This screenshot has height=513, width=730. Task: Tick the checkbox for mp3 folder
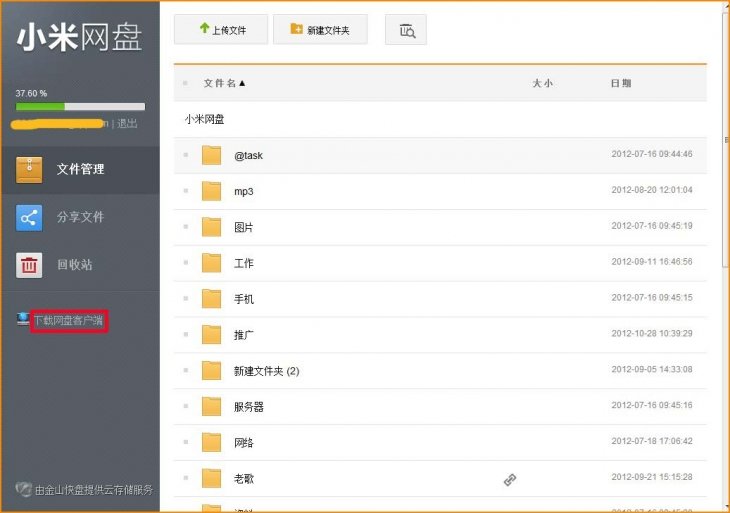tap(186, 190)
